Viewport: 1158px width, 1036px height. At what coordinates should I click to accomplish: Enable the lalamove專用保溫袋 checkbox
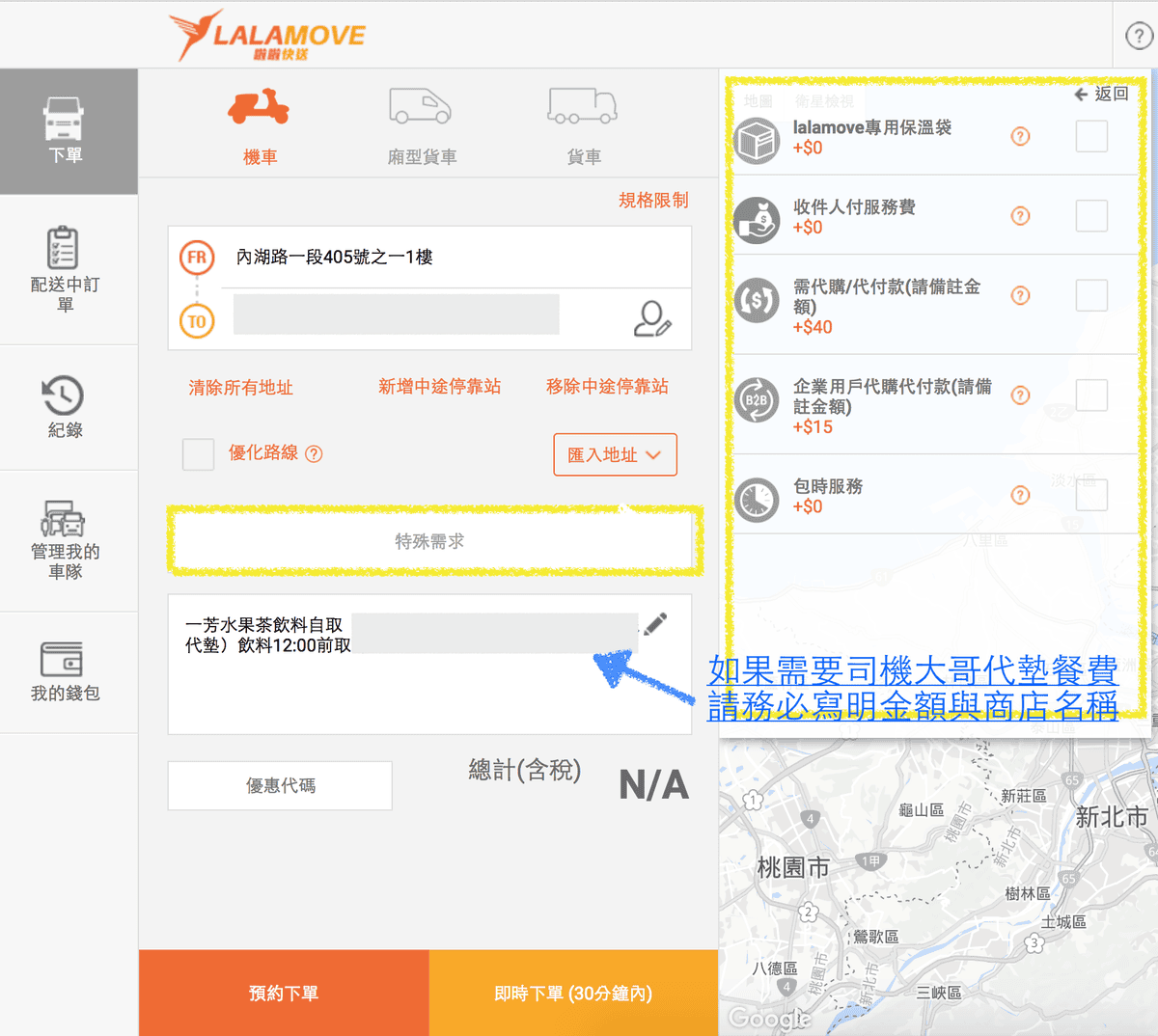point(1091,136)
